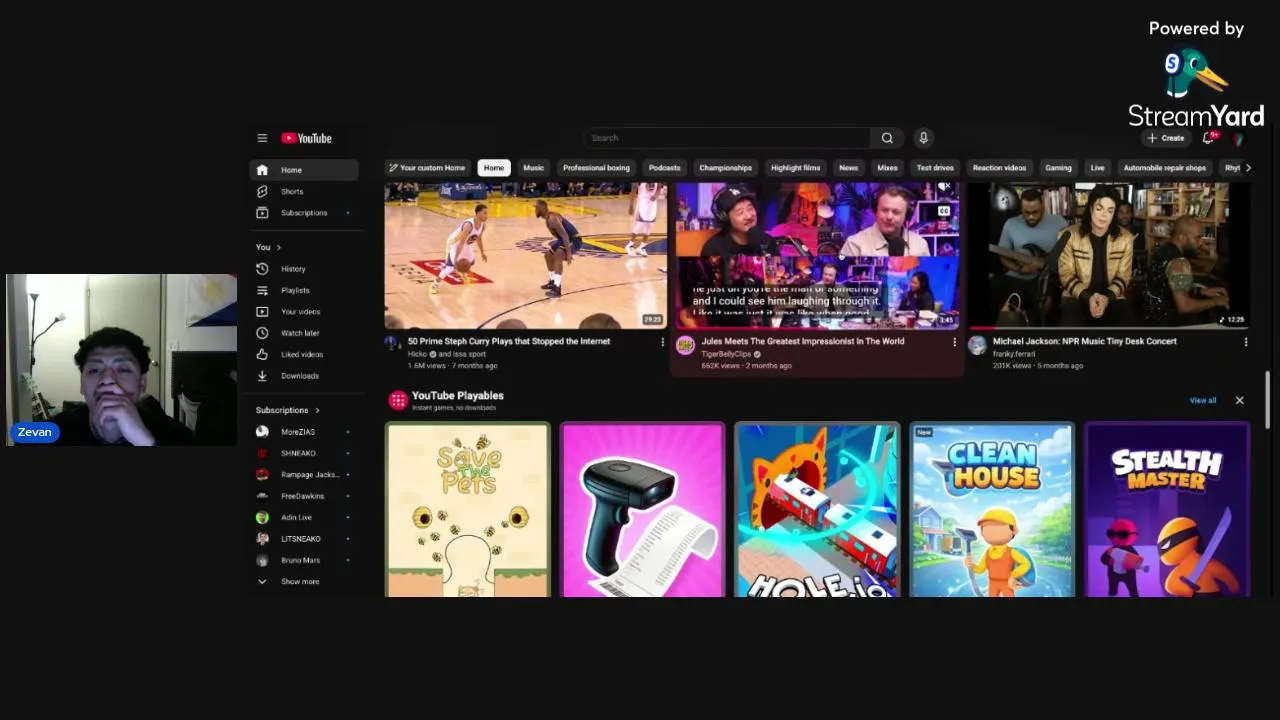This screenshot has height=720, width=1280.
Task: Open Subscriptions in the sidebar
Action: coord(304,212)
